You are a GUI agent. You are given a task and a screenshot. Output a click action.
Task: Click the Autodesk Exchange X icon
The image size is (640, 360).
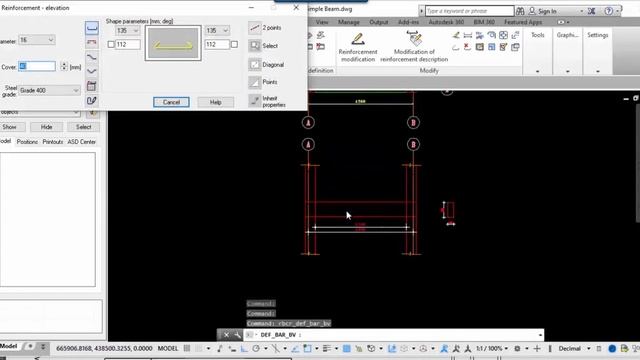(x=591, y=11)
